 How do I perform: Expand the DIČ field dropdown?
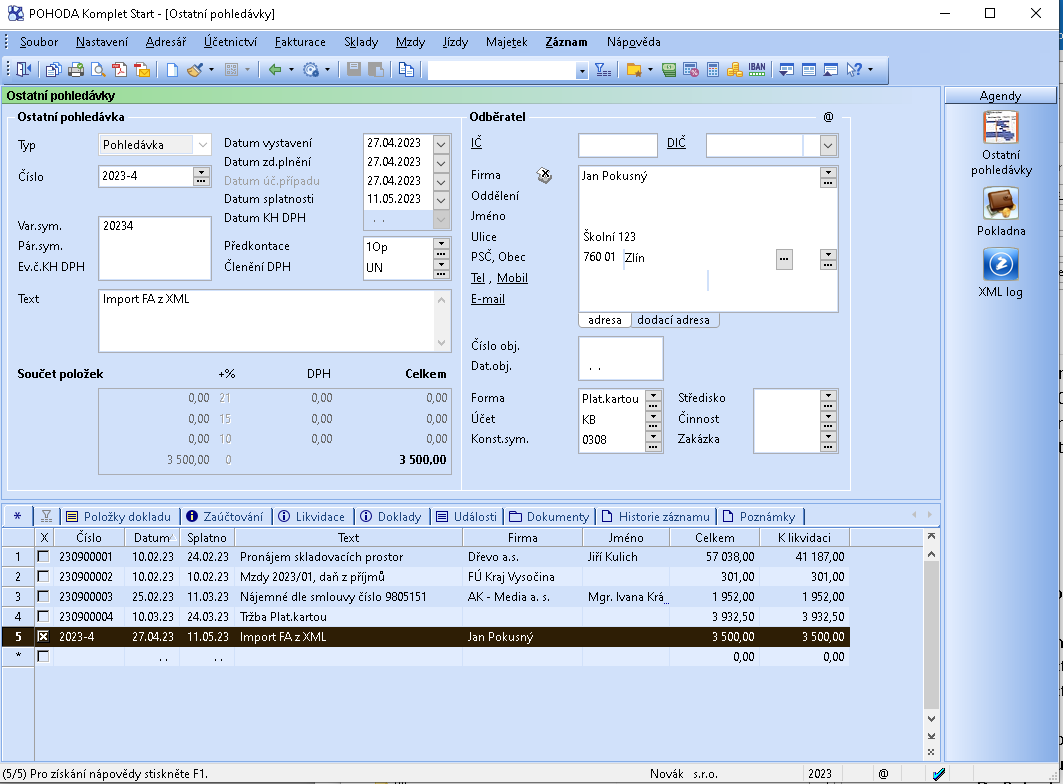(x=828, y=145)
